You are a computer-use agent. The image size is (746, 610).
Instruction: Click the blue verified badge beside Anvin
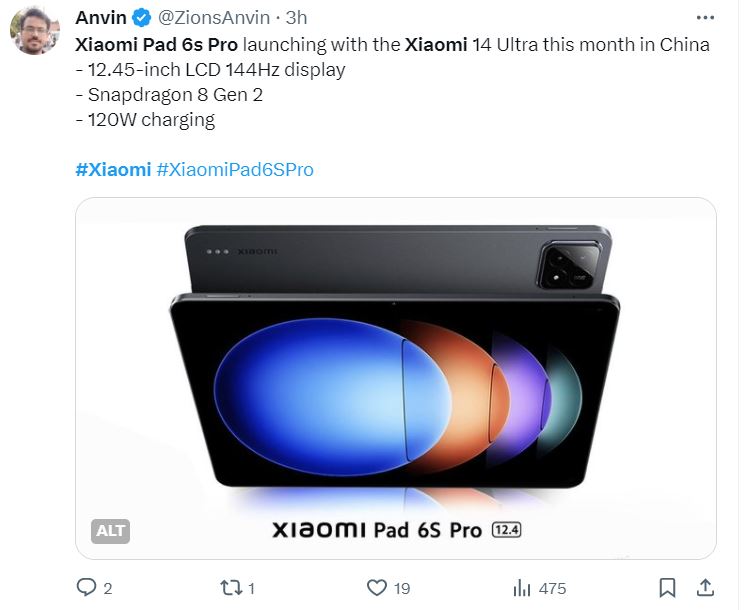tap(144, 18)
